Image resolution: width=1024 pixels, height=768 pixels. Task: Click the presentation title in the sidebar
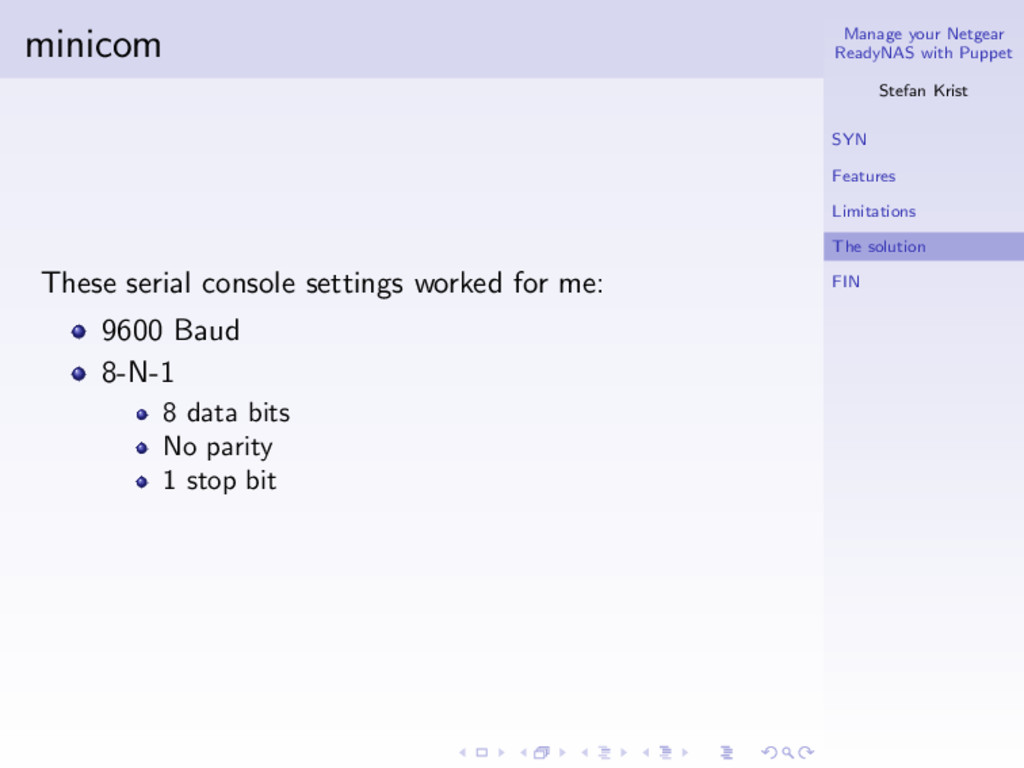point(923,43)
